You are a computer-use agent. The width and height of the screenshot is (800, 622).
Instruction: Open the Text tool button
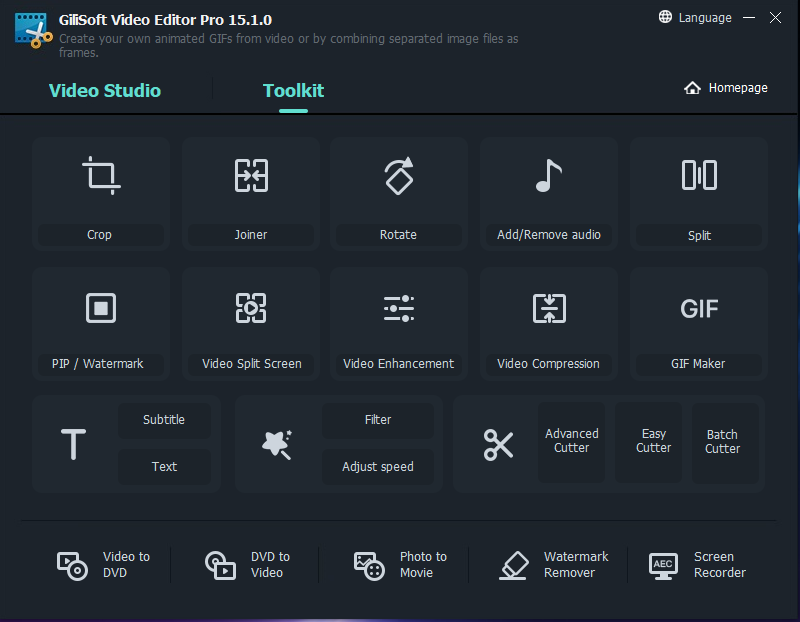[164, 467]
